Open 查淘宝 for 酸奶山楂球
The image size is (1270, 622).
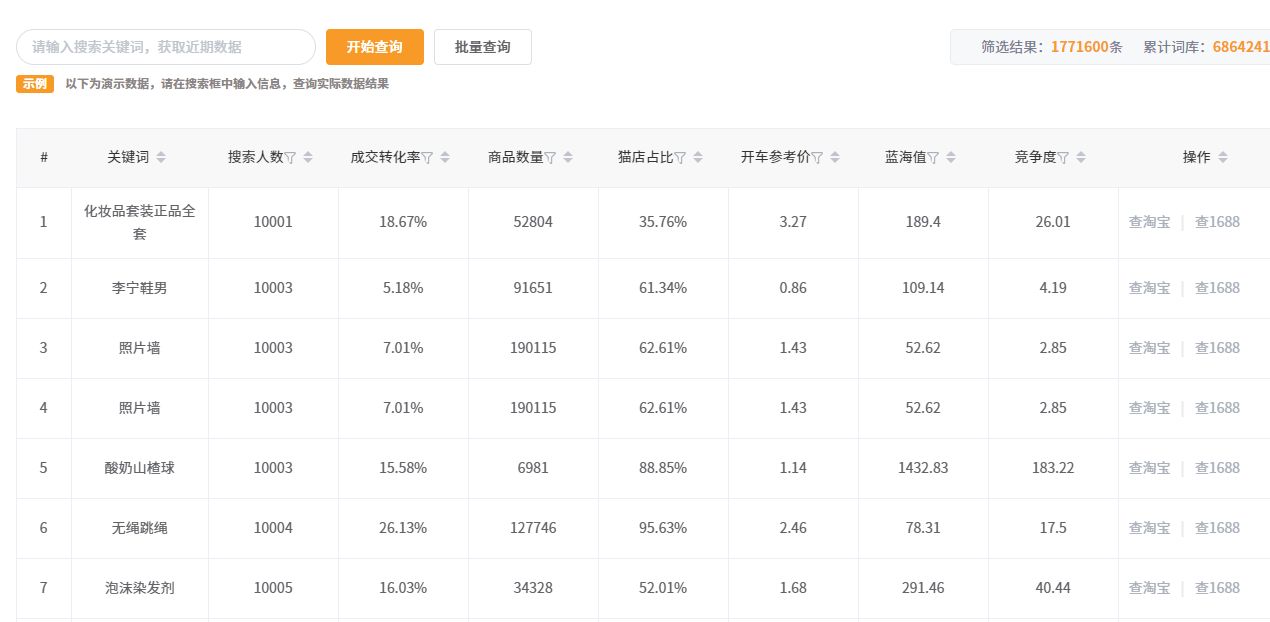[1148, 468]
